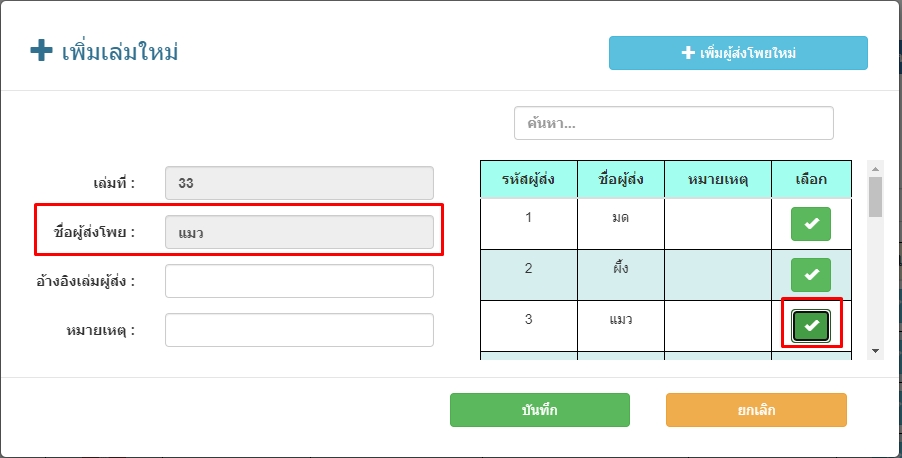Viewport: 902px width, 458px height.
Task: Click the ผึ้ง name cell in table
Action: pyautogui.click(x=620, y=267)
